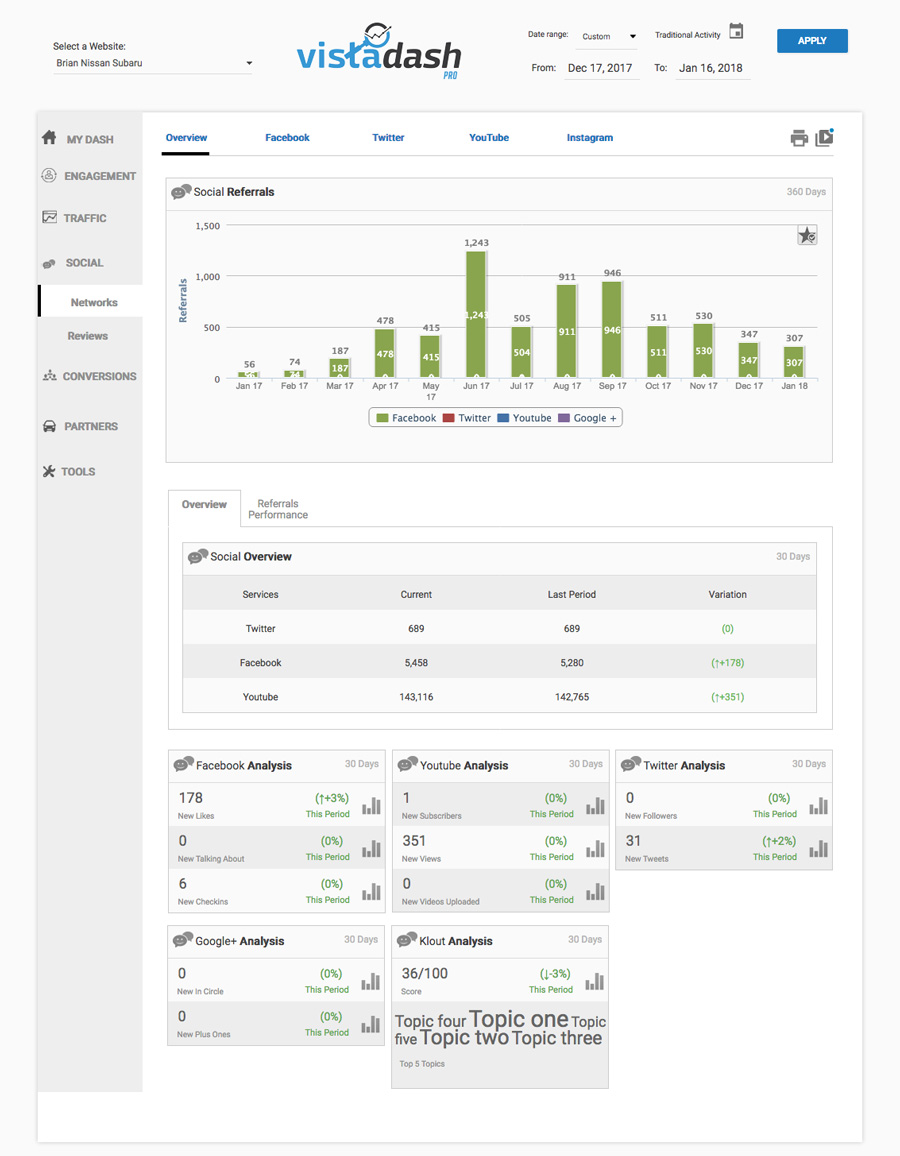Open the Traditional Activity calendar icon
Viewport: 900px width, 1156px height.
(736, 31)
